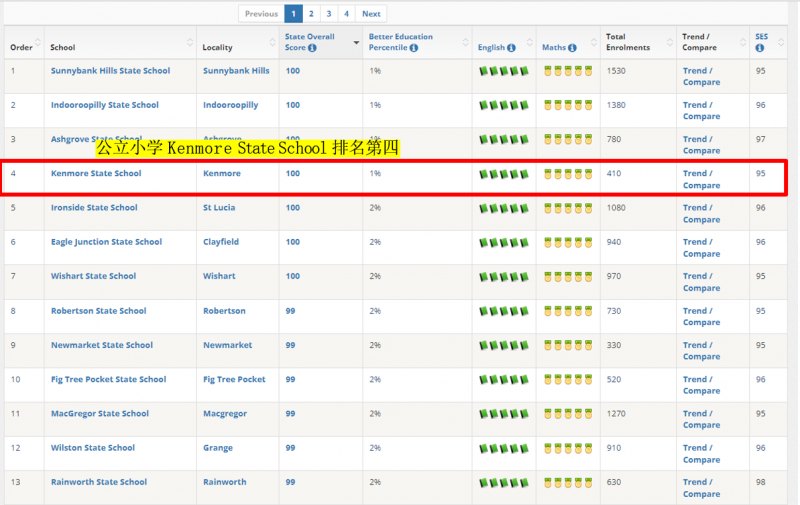The image size is (800, 505).
Task: Go to pagination page 4
Action: click(346, 14)
